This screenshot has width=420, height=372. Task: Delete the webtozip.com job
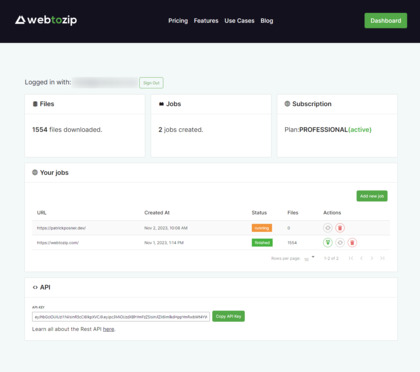[352, 243]
